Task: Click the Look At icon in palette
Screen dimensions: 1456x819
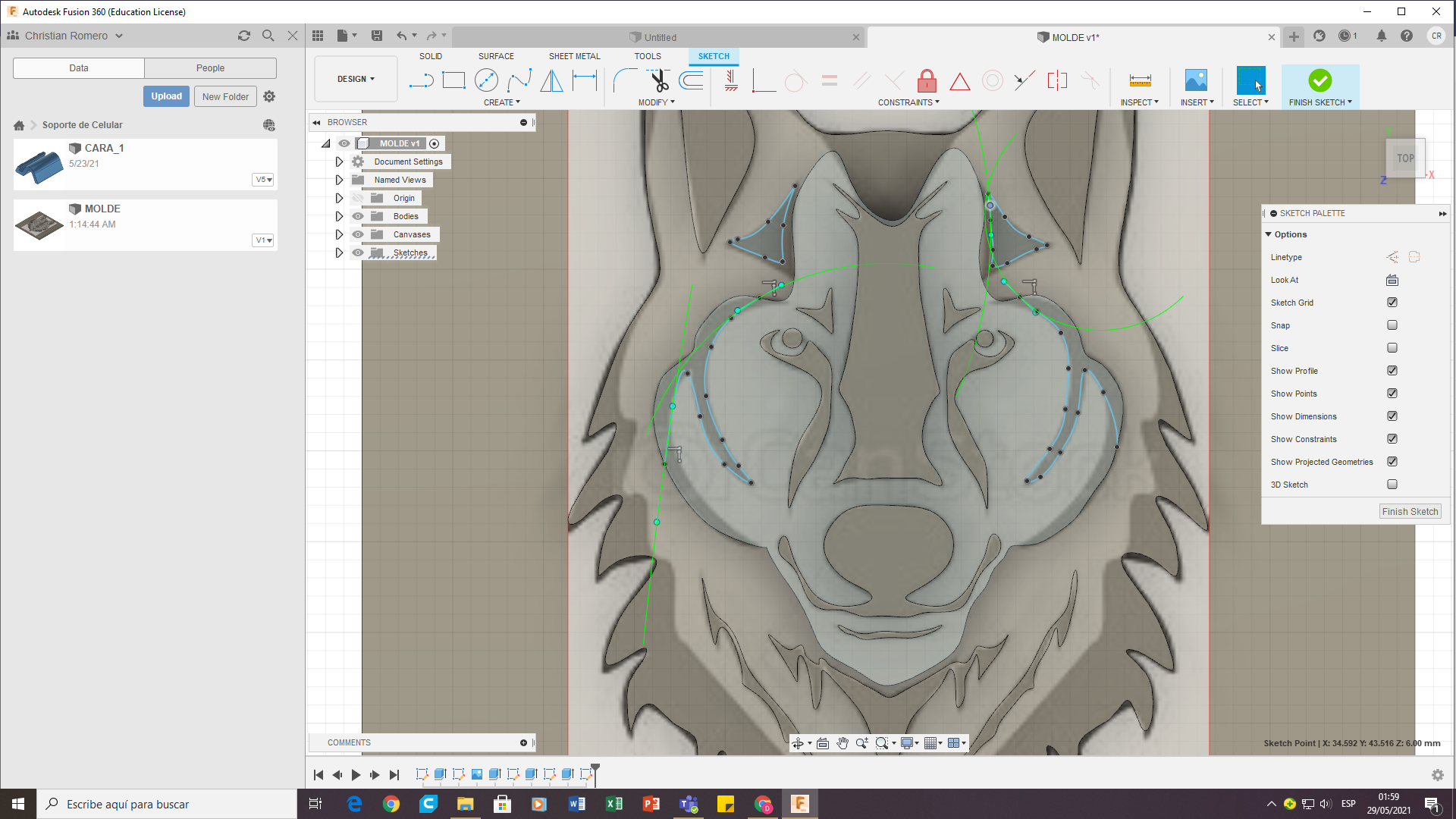Action: pyautogui.click(x=1392, y=280)
